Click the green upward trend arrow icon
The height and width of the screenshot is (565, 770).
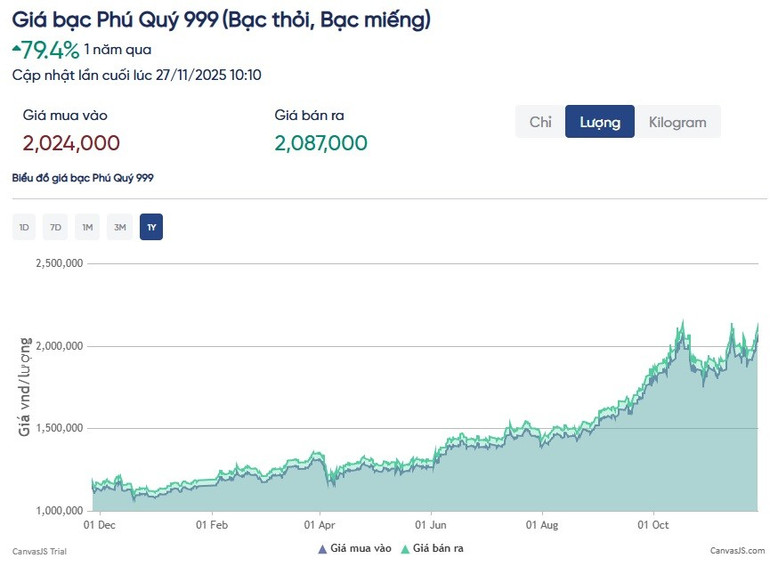[x=16, y=47]
